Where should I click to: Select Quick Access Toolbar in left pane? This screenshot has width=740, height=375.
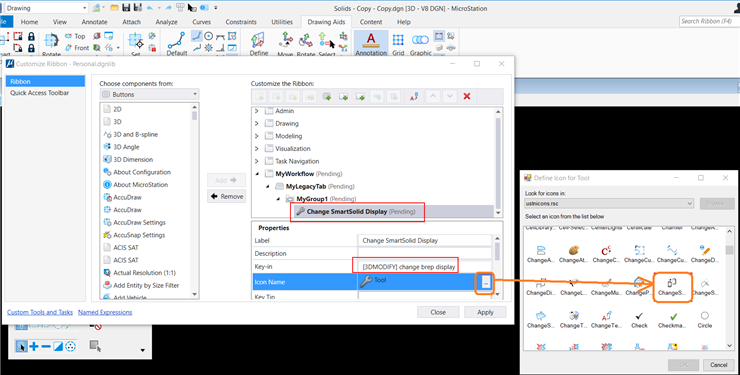pos(40,93)
